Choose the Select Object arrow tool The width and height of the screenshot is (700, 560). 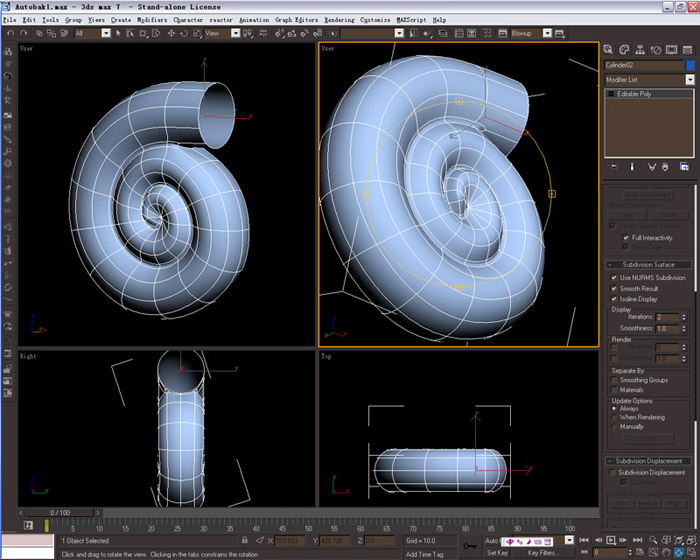click(118, 33)
